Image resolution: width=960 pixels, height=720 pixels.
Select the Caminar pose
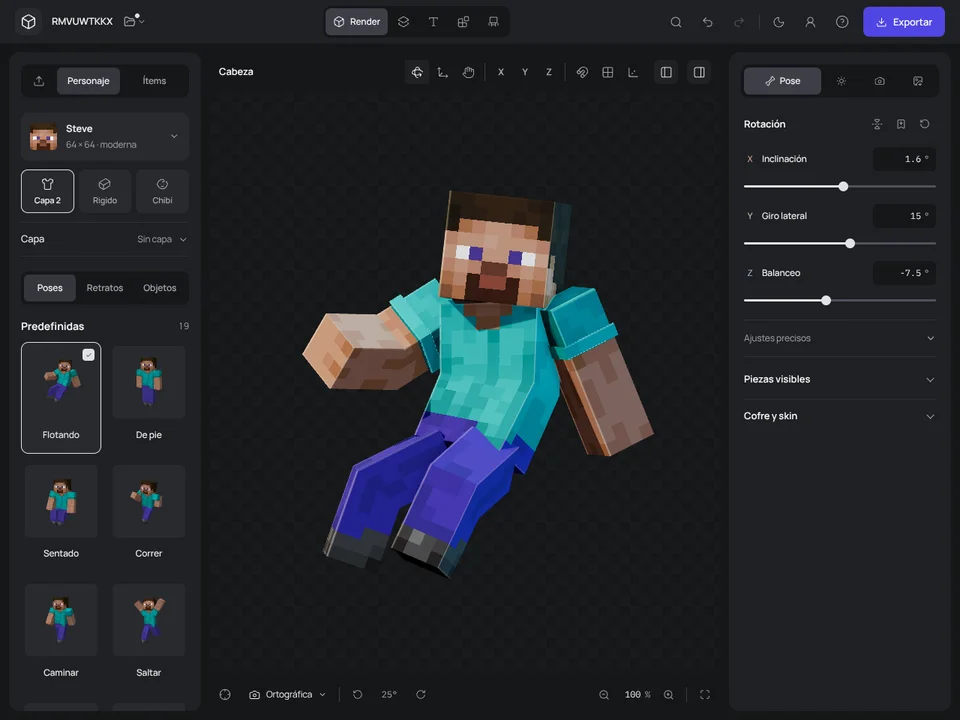tap(61, 632)
